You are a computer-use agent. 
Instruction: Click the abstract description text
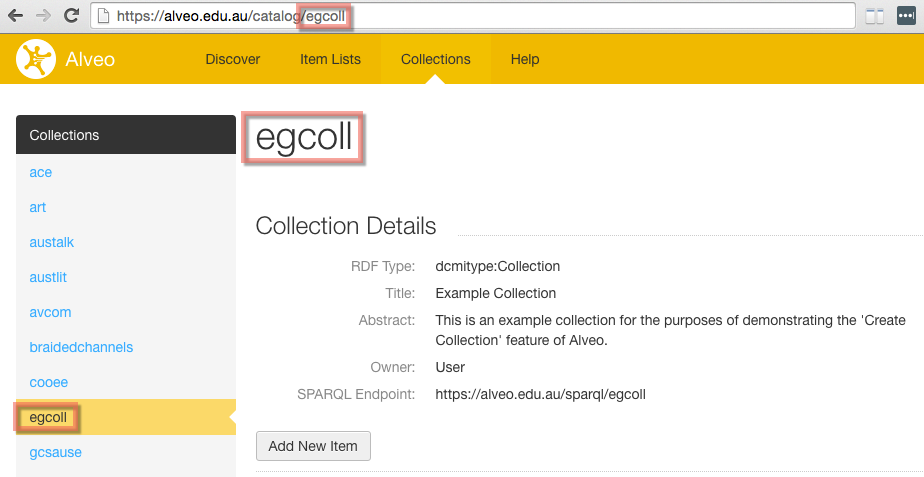coord(670,330)
